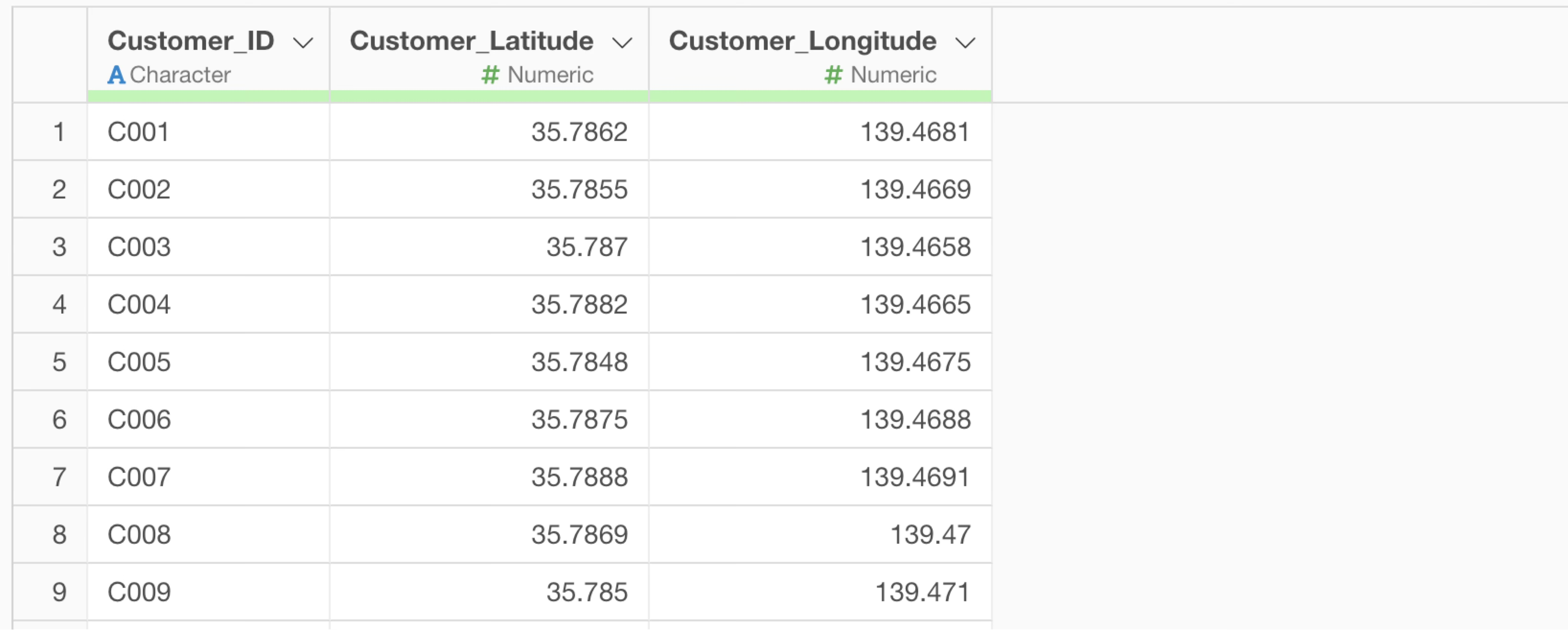1568x630 pixels.
Task: Select row number 1
Action: [x=58, y=132]
